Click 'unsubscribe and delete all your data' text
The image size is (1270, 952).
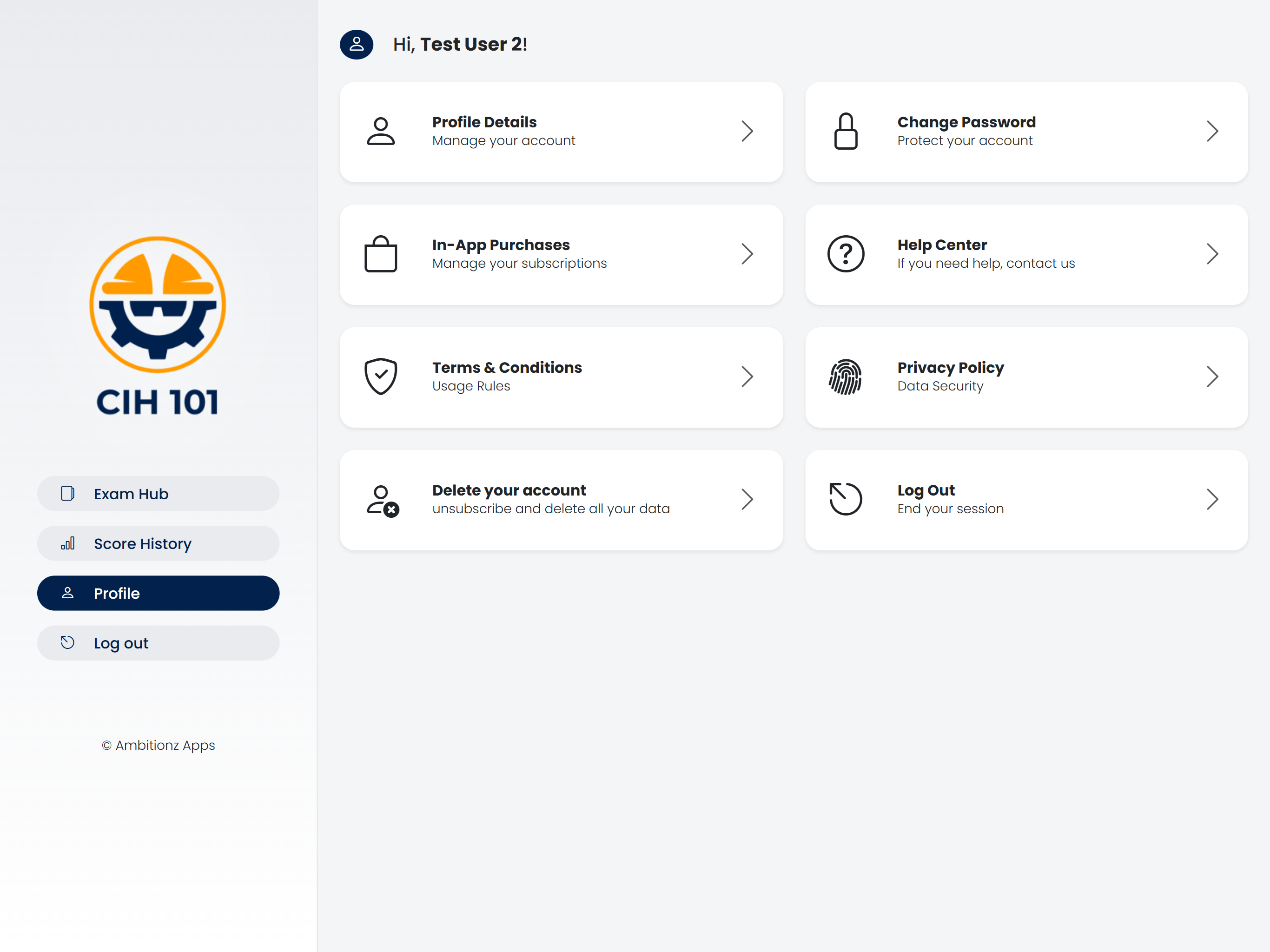[x=550, y=509]
